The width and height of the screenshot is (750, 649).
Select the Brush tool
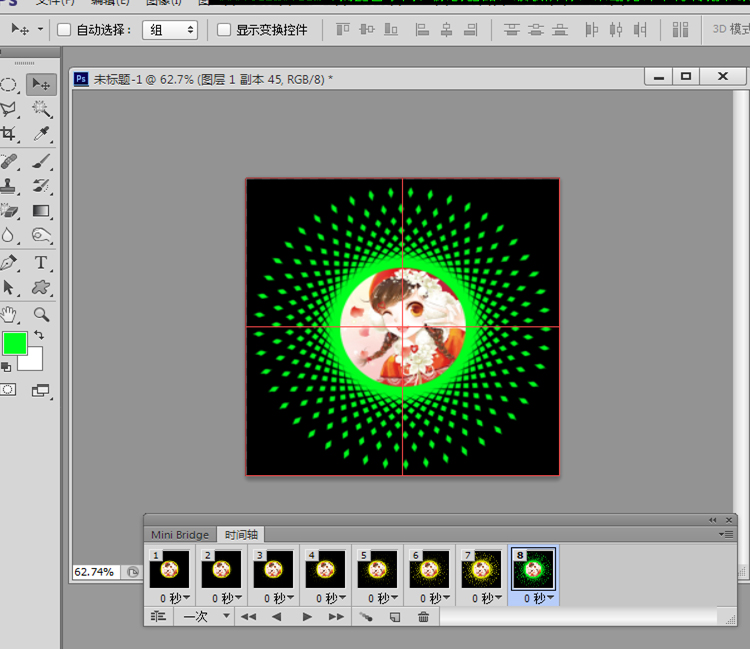pos(41,162)
